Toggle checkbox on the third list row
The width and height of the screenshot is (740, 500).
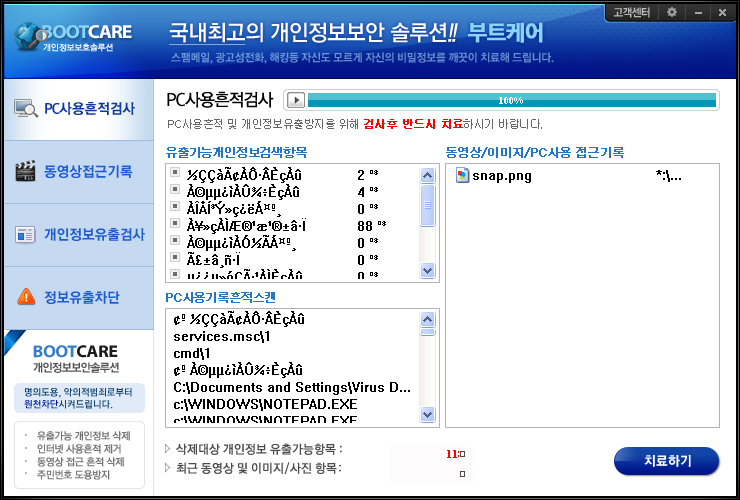175,206
